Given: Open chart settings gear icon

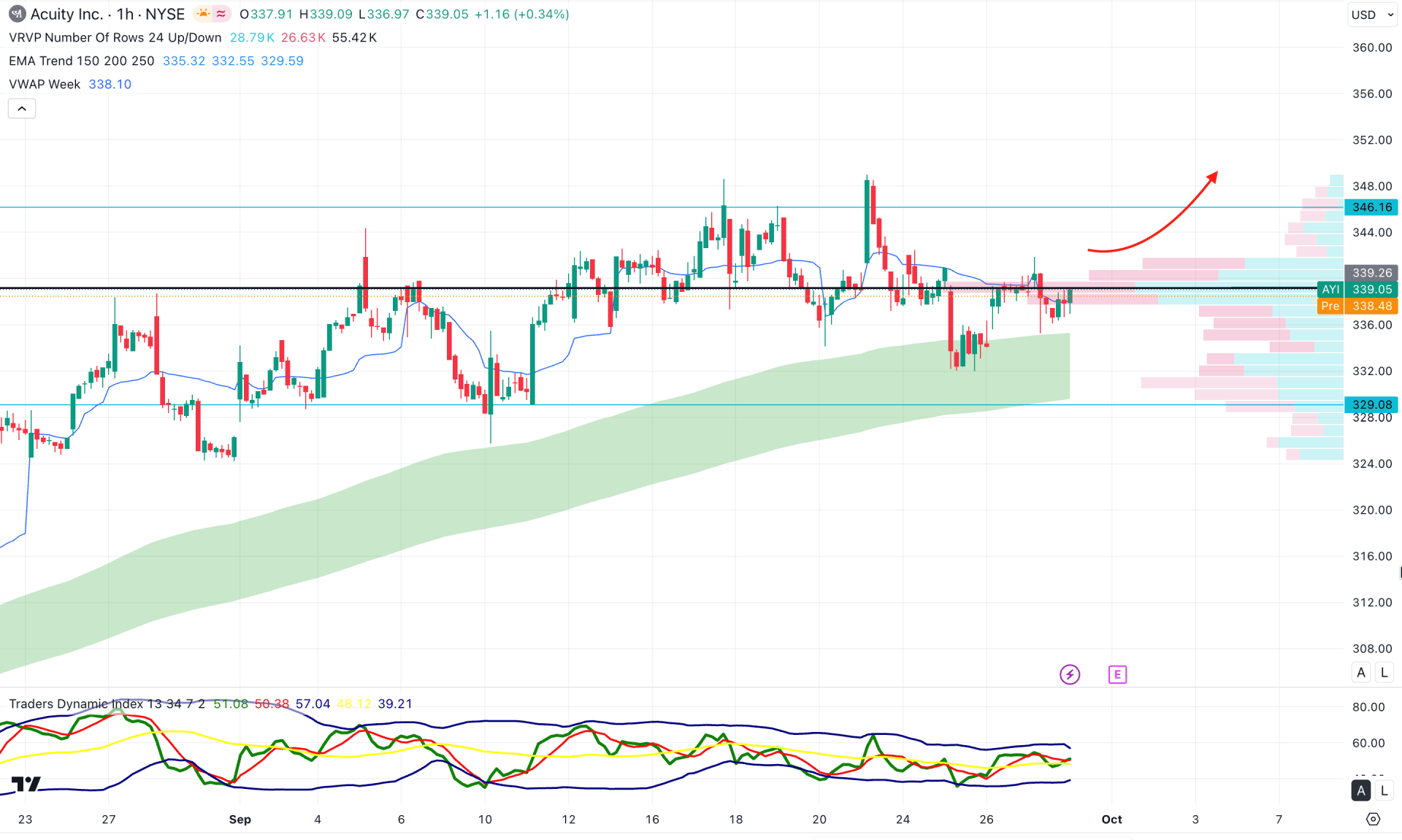Looking at the screenshot, I should click(1373, 819).
